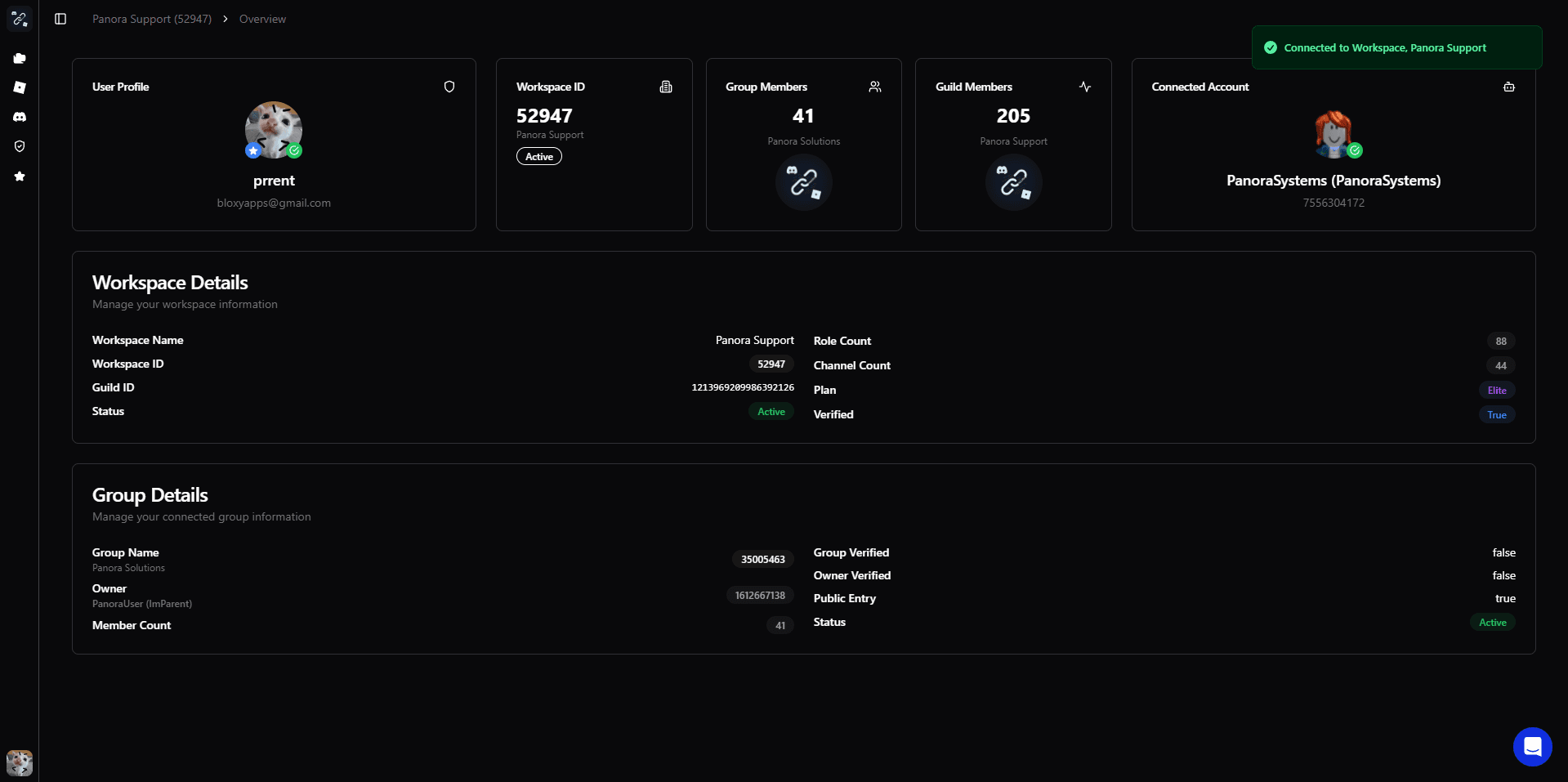
Task: Toggle the sidebar panel icon
Action: pos(60,19)
